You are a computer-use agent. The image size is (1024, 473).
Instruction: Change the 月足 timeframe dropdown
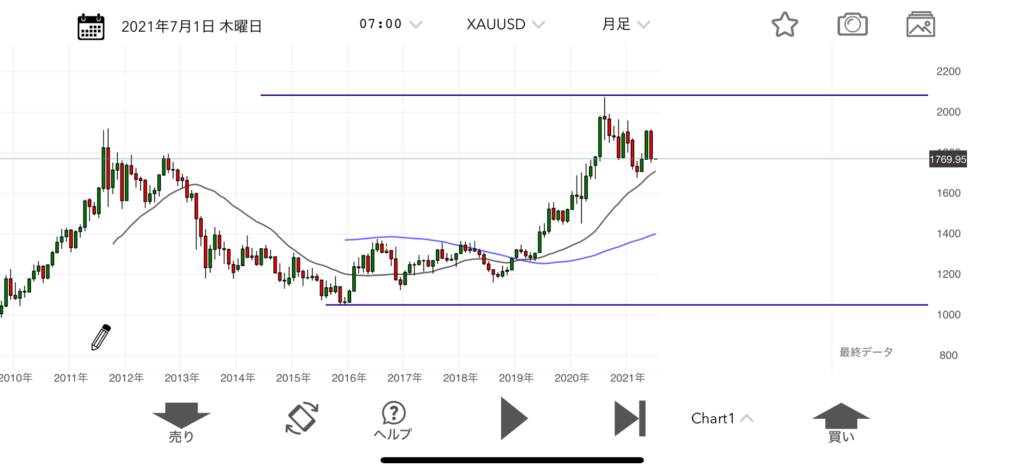click(625, 24)
